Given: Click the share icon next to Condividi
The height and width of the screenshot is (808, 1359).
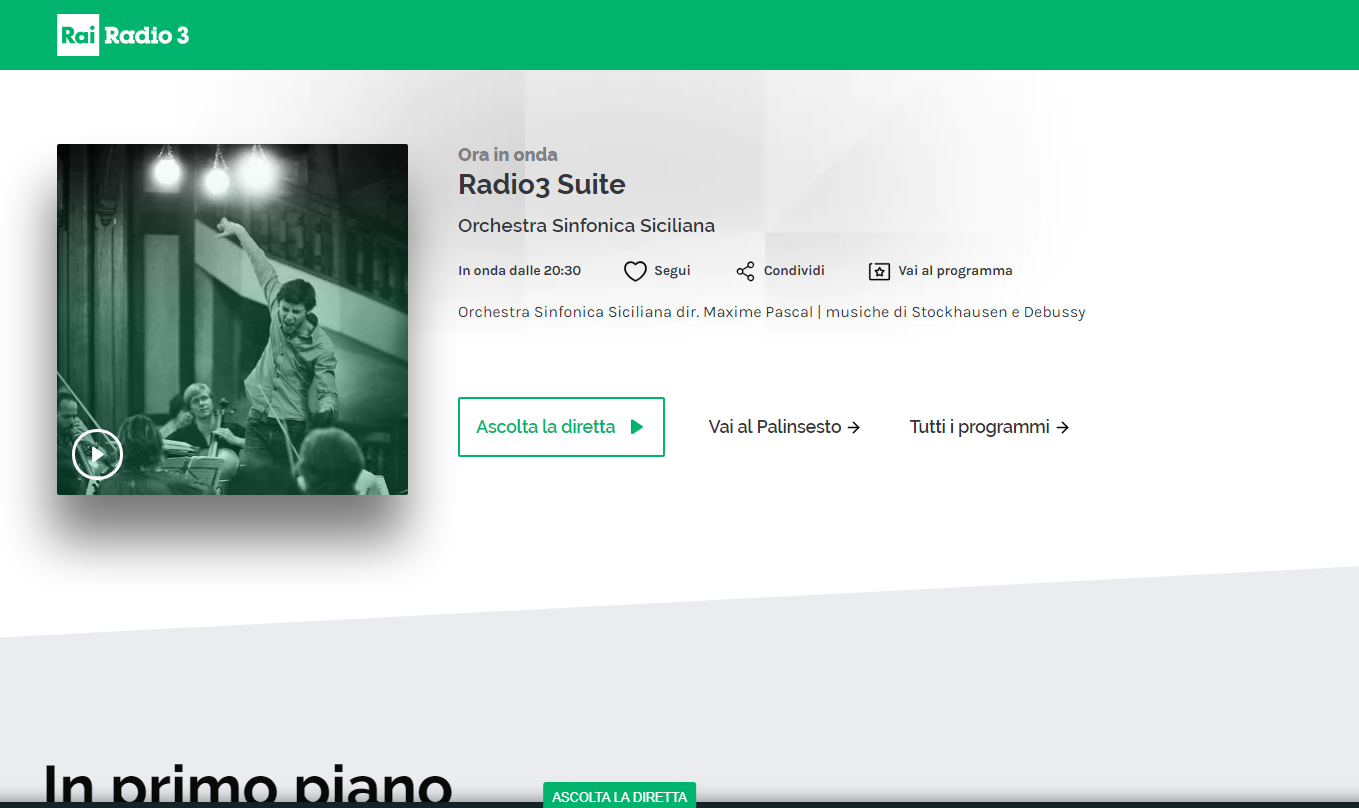Looking at the screenshot, I should click(x=745, y=271).
